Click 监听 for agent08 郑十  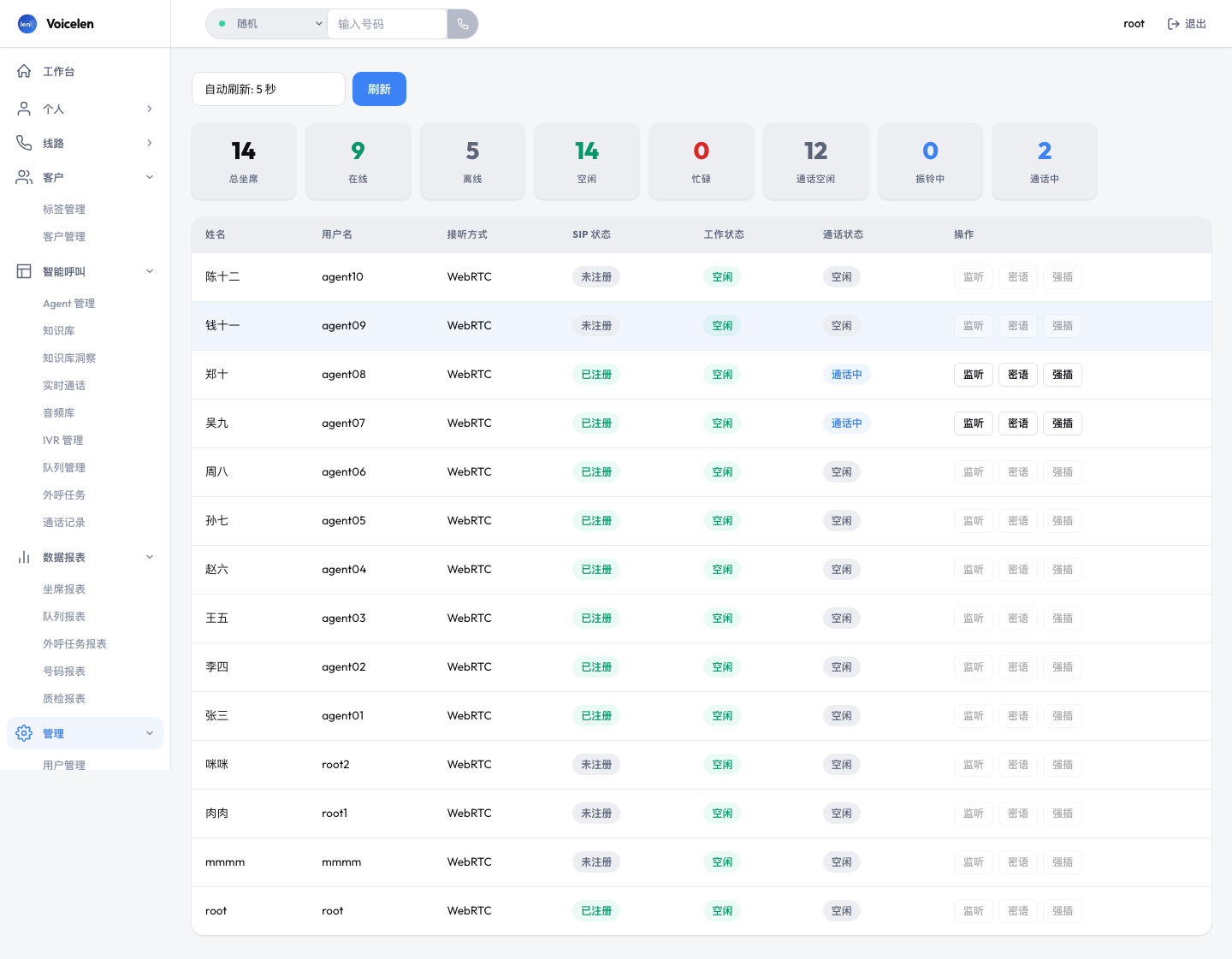974,375
